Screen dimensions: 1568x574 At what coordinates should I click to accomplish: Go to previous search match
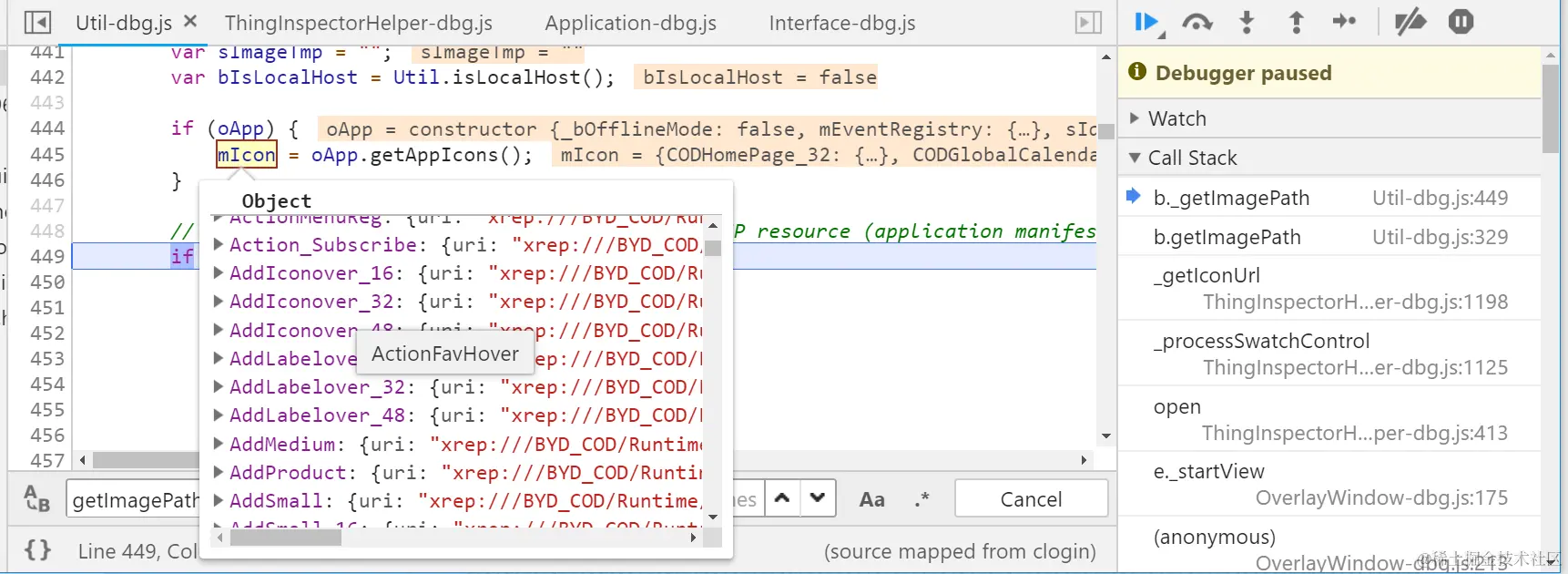pyautogui.click(x=782, y=498)
